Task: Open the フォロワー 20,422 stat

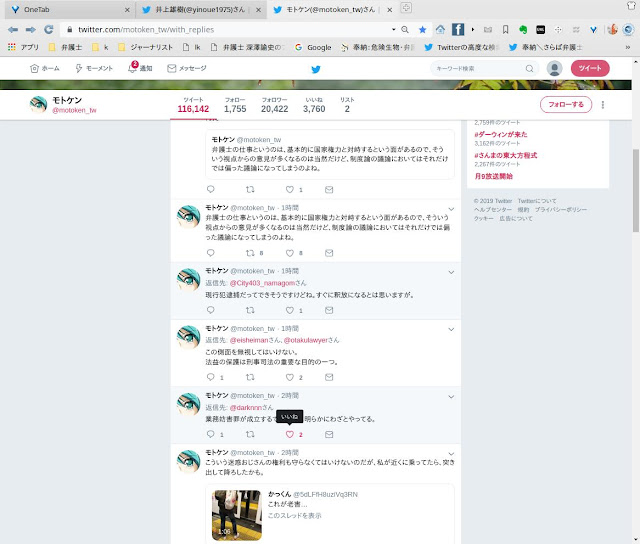Action: coord(274,105)
